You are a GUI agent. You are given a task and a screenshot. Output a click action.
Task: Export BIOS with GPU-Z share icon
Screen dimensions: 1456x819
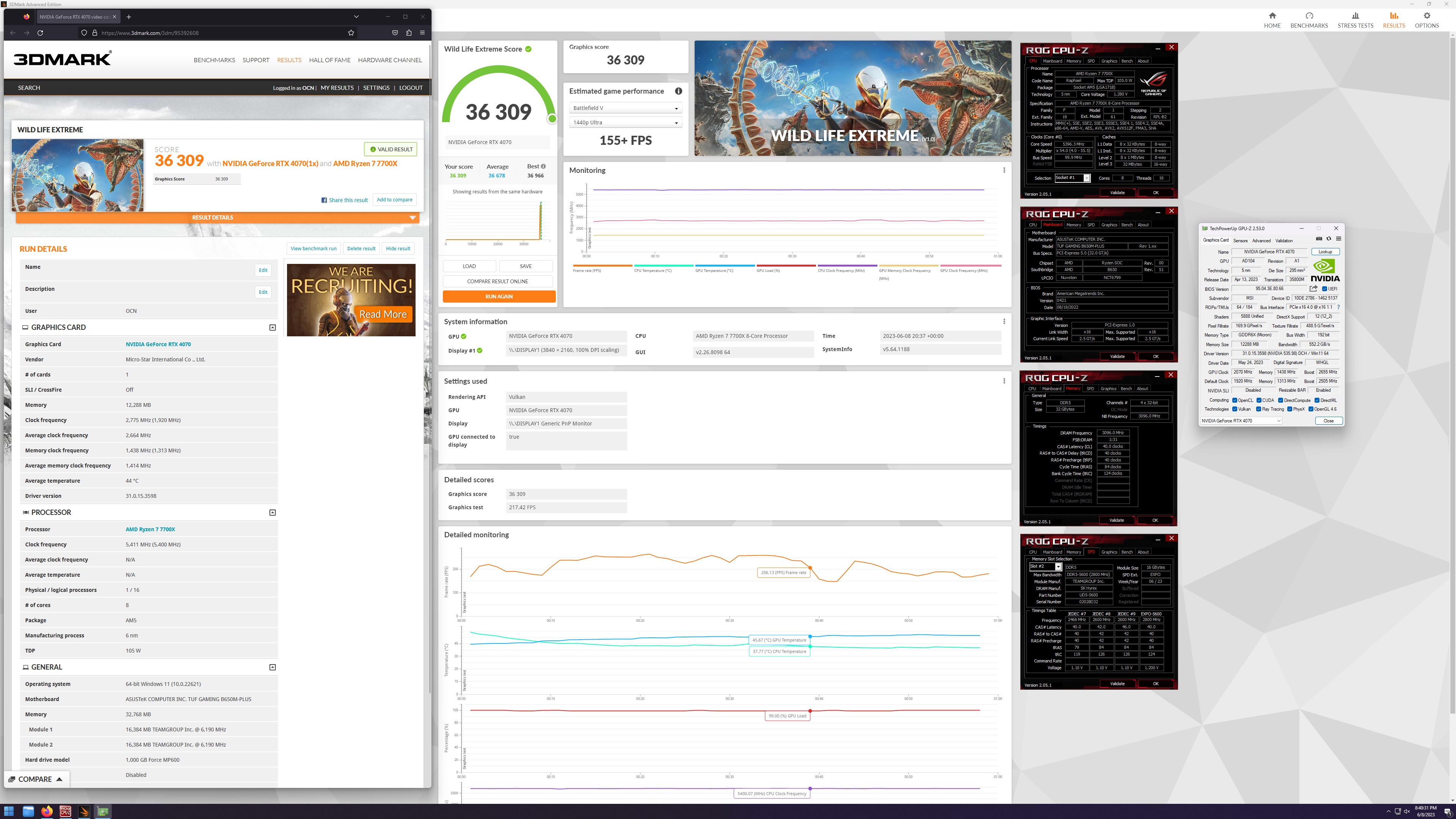tap(1313, 289)
